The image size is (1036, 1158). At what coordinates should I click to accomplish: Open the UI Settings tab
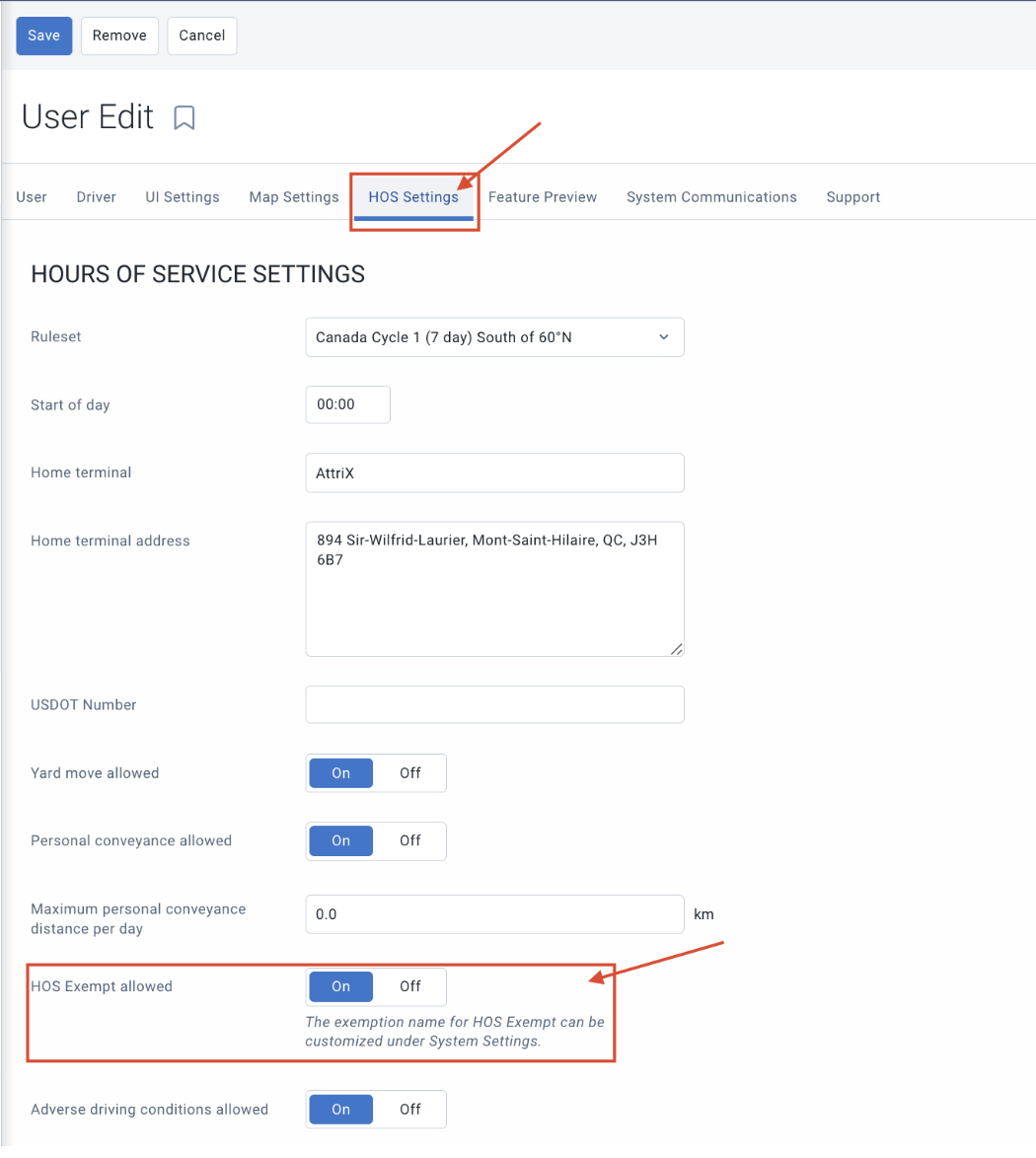tap(183, 197)
